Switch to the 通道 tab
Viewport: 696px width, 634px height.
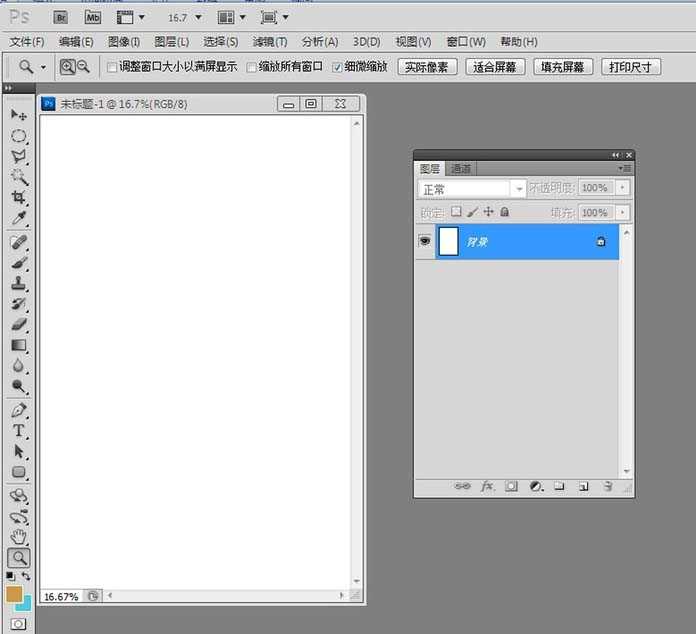tap(461, 169)
